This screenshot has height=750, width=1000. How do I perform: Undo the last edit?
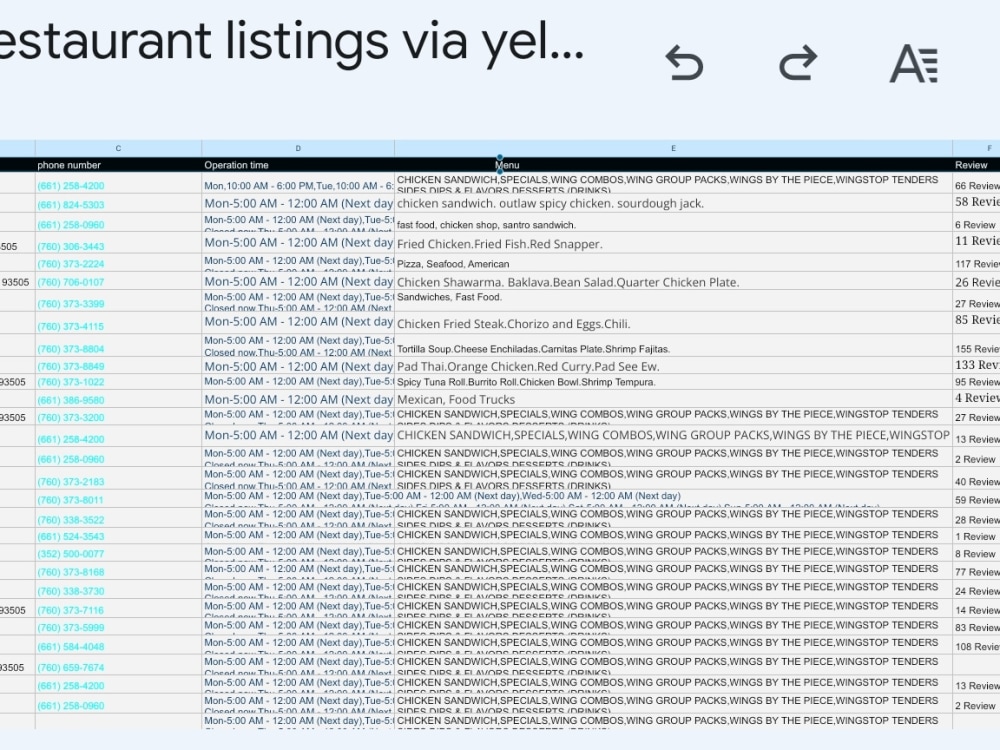click(x=684, y=63)
